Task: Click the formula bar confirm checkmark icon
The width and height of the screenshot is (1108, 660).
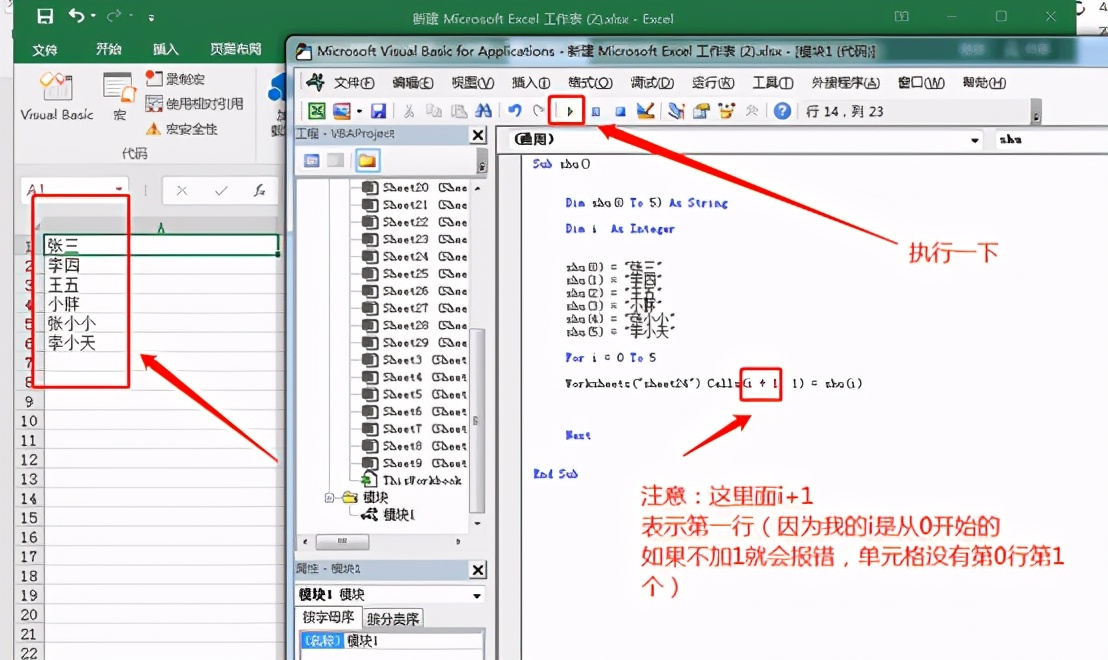Action: point(221,190)
